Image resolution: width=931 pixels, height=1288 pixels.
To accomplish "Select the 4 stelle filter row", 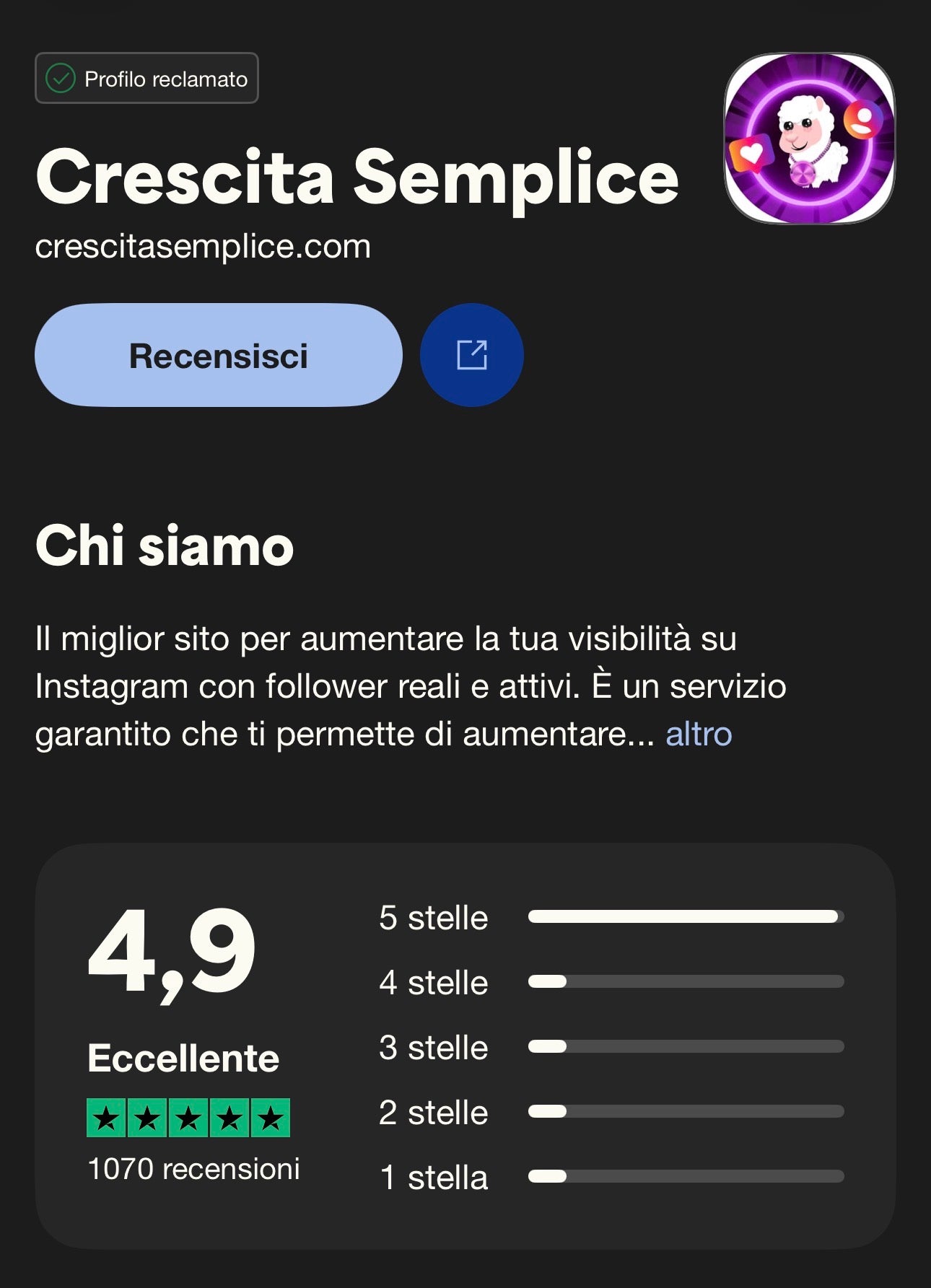I will 433,983.
